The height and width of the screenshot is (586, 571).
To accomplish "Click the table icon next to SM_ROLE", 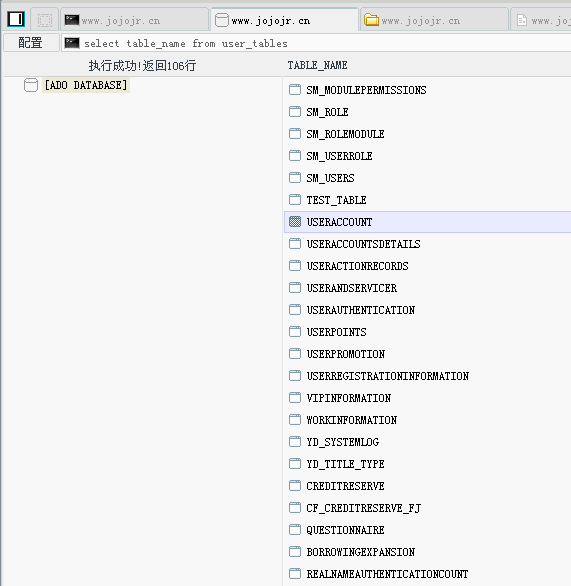I will pyautogui.click(x=295, y=112).
